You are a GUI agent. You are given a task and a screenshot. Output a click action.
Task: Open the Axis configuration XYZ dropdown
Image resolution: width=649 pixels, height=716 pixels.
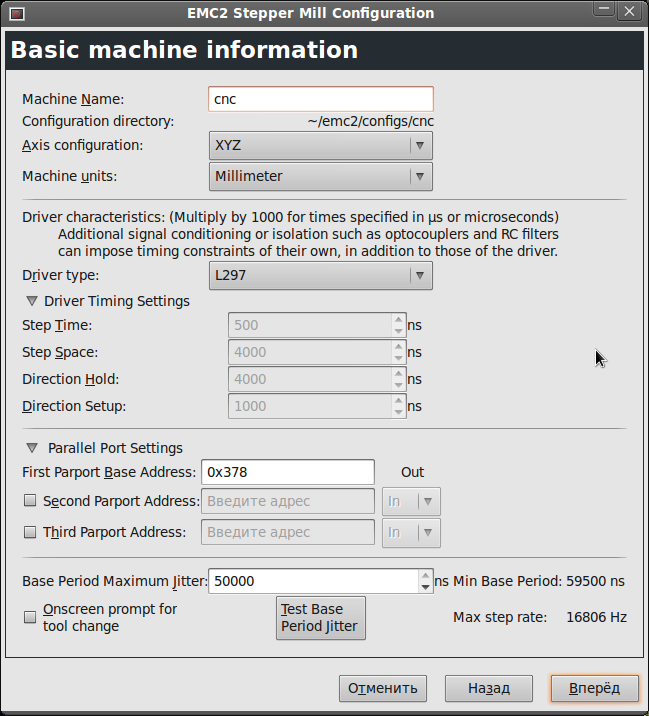pos(321,146)
